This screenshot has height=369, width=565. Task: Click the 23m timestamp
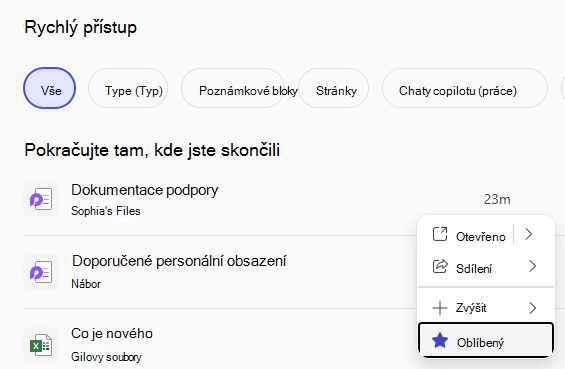click(x=497, y=199)
